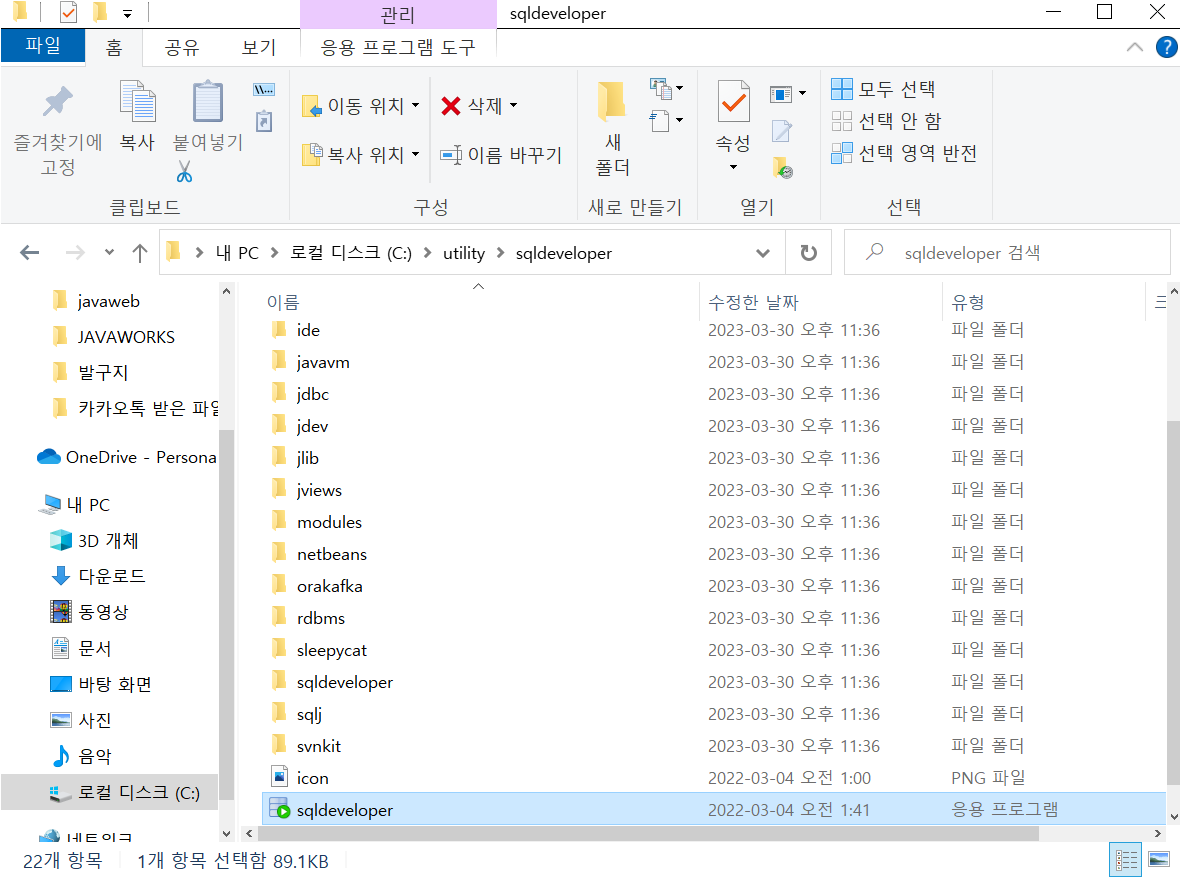Switch to details view icon in status bar
This screenshot has height=878, width=1180.
pyautogui.click(x=1126, y=860)
